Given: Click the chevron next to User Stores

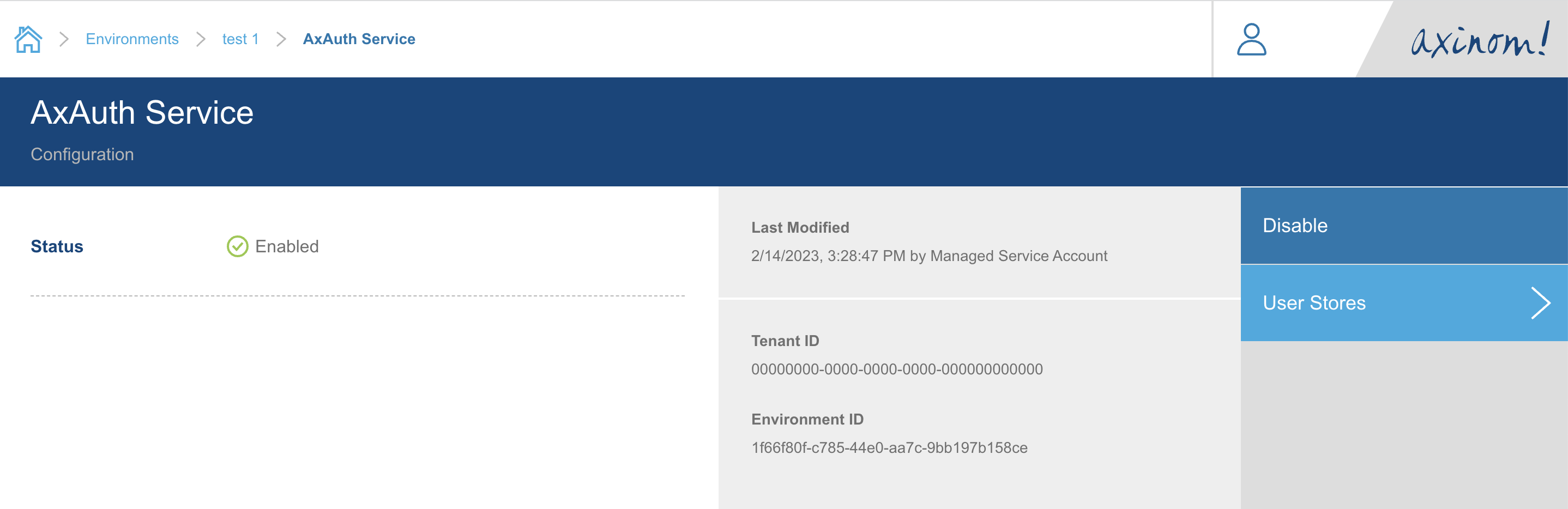Looking at the screenshot, I should [x=1540, y=302].
